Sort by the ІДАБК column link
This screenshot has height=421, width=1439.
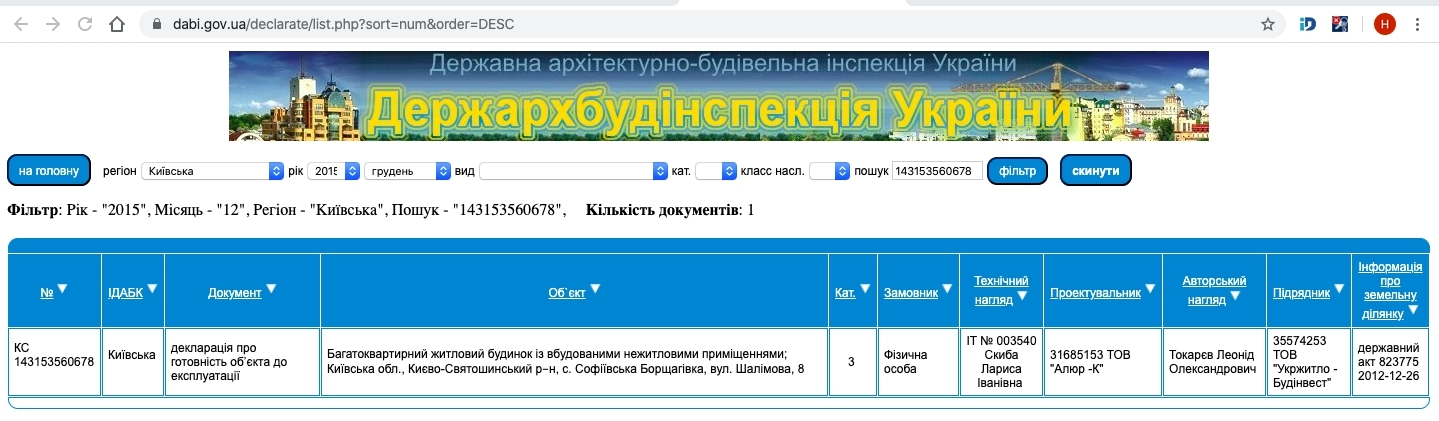(x=125, y=293)
